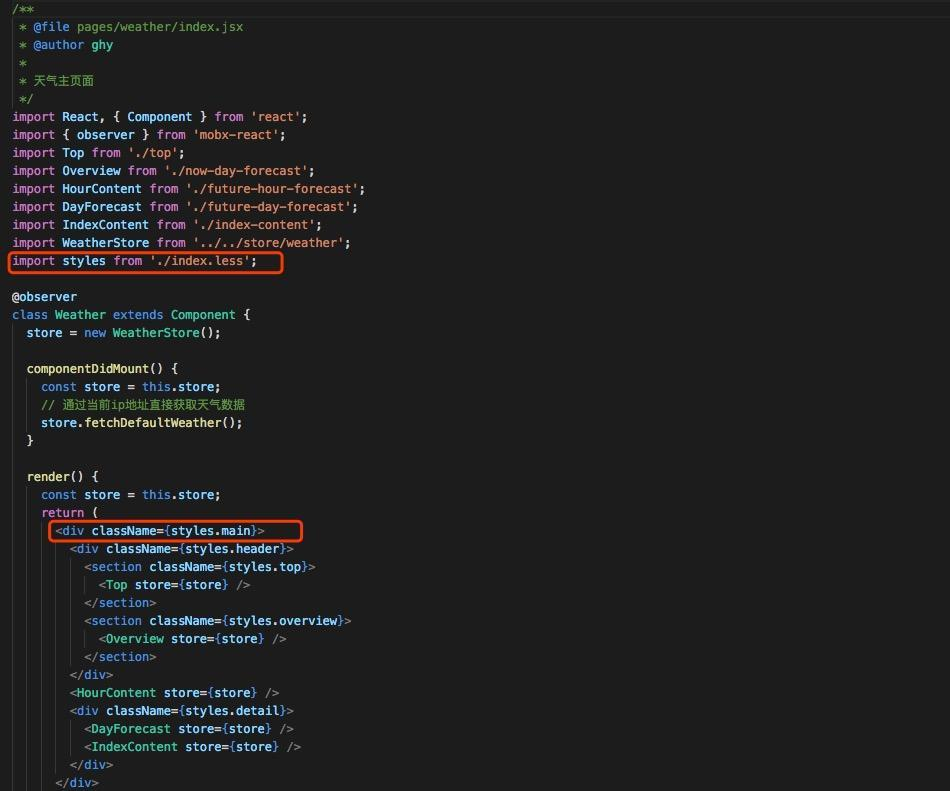This screenshot has width=950, height=791.
Task: Click the './future-hour-forecast' import line
Action: (189, 189)
